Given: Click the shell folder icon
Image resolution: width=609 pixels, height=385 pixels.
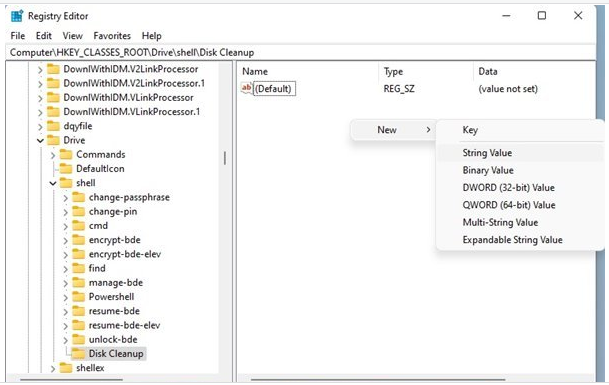Looking at the screenshot, I should coord(66,183).
